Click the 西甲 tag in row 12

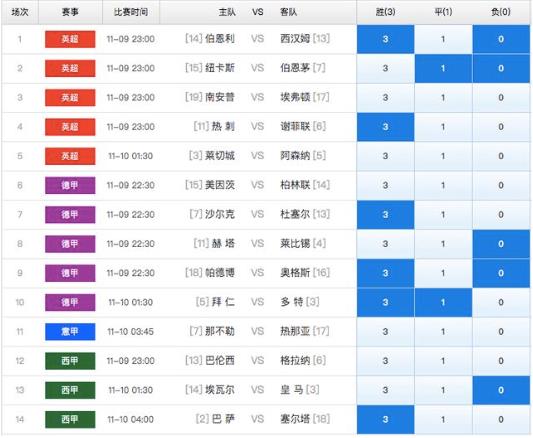[70, 361]
